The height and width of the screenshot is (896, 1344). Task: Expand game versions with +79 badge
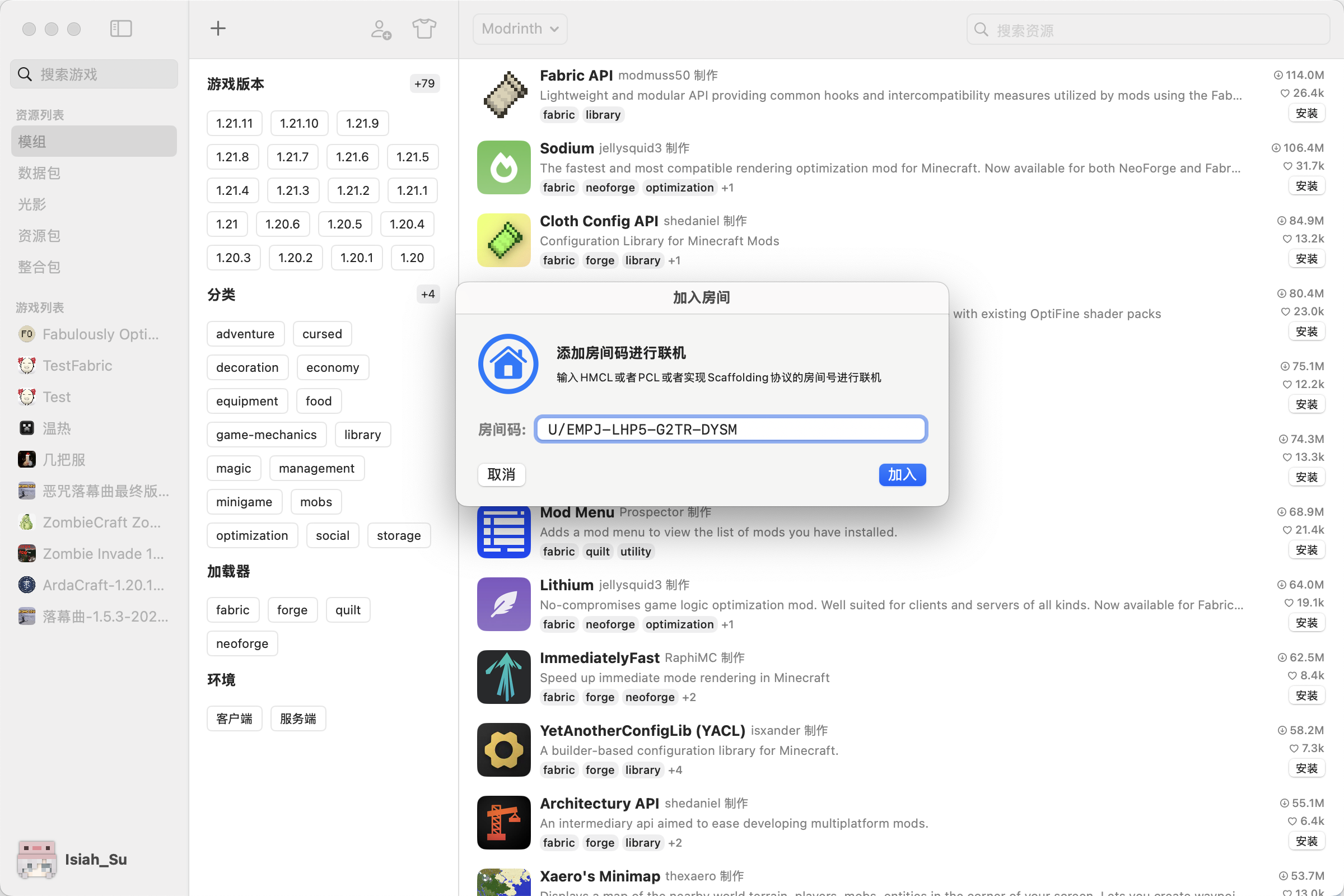tap(424, 83)
